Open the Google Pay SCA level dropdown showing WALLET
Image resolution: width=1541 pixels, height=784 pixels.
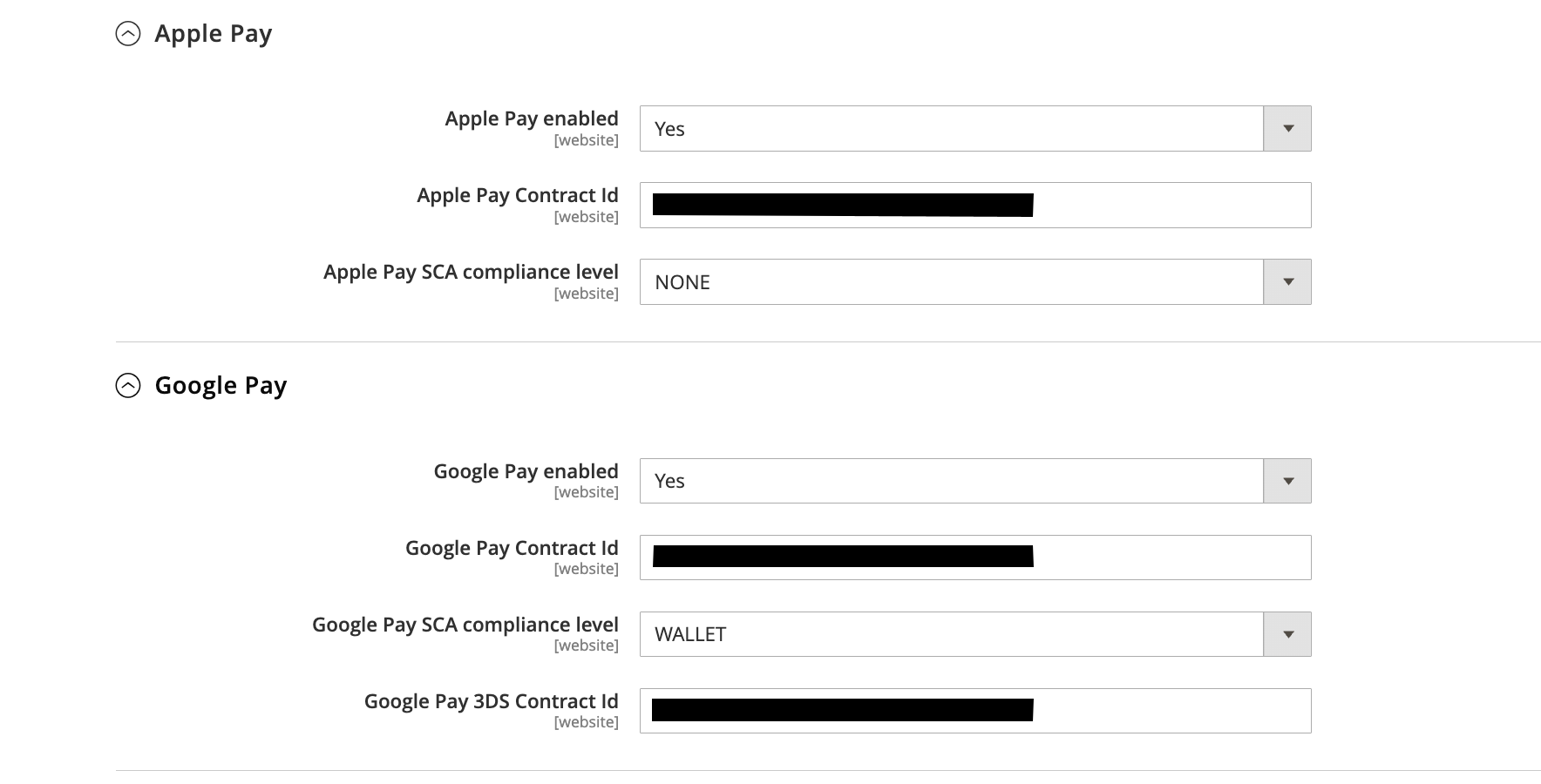pos(950,634)
